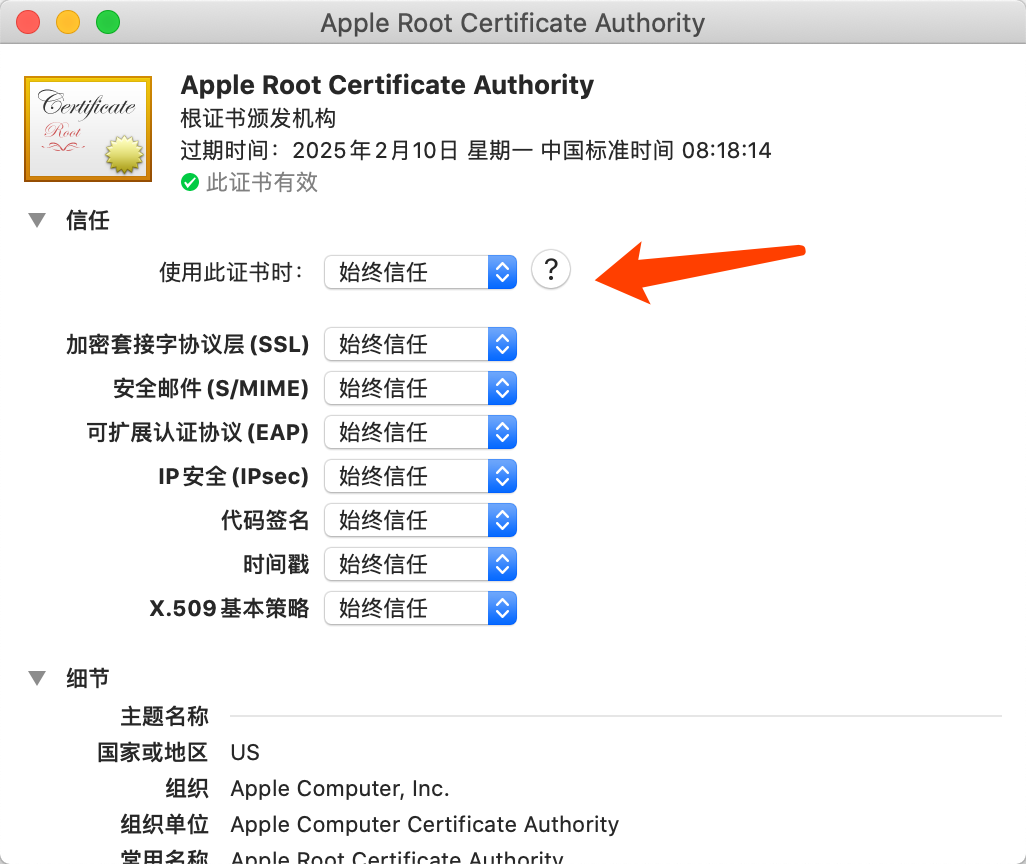Click the 根证书颁发机构 subtitle
Viewport: 1026px width, 864px height.
point(258,118)
